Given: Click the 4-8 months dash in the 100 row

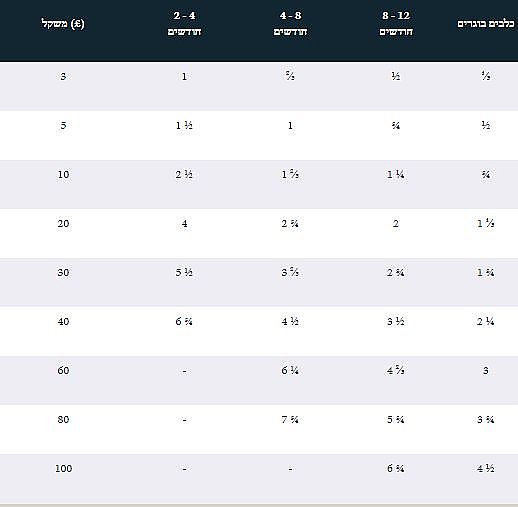Looking at the screenshot, I should coord(290,469).
